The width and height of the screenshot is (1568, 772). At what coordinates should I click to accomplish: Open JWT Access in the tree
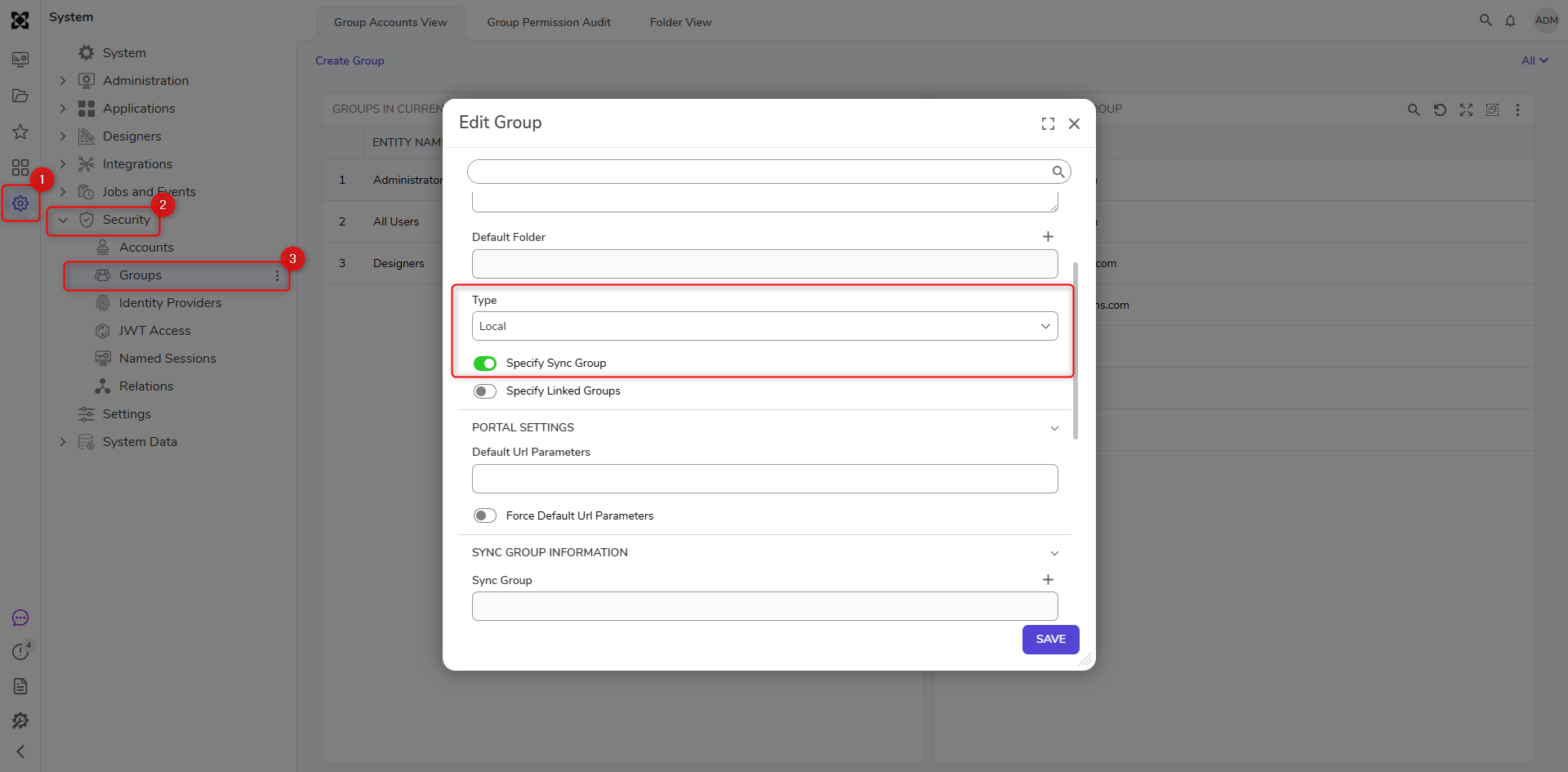tap(154, 331)
